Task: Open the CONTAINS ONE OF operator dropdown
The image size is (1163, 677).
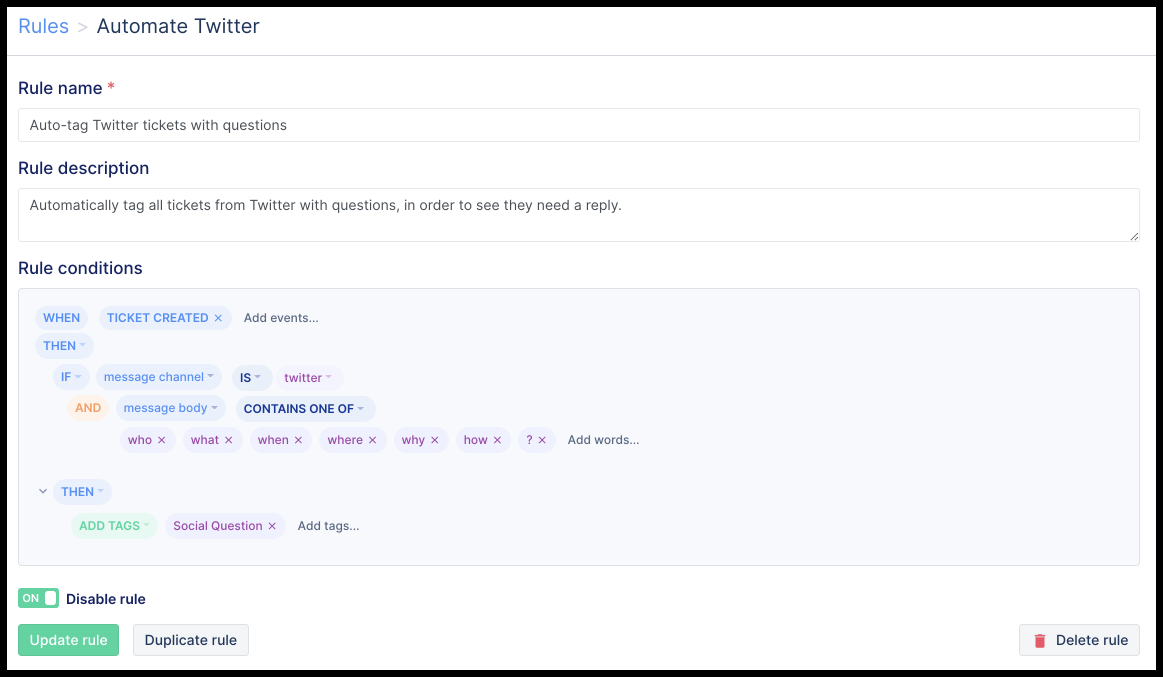Action: tap(306, 409)
